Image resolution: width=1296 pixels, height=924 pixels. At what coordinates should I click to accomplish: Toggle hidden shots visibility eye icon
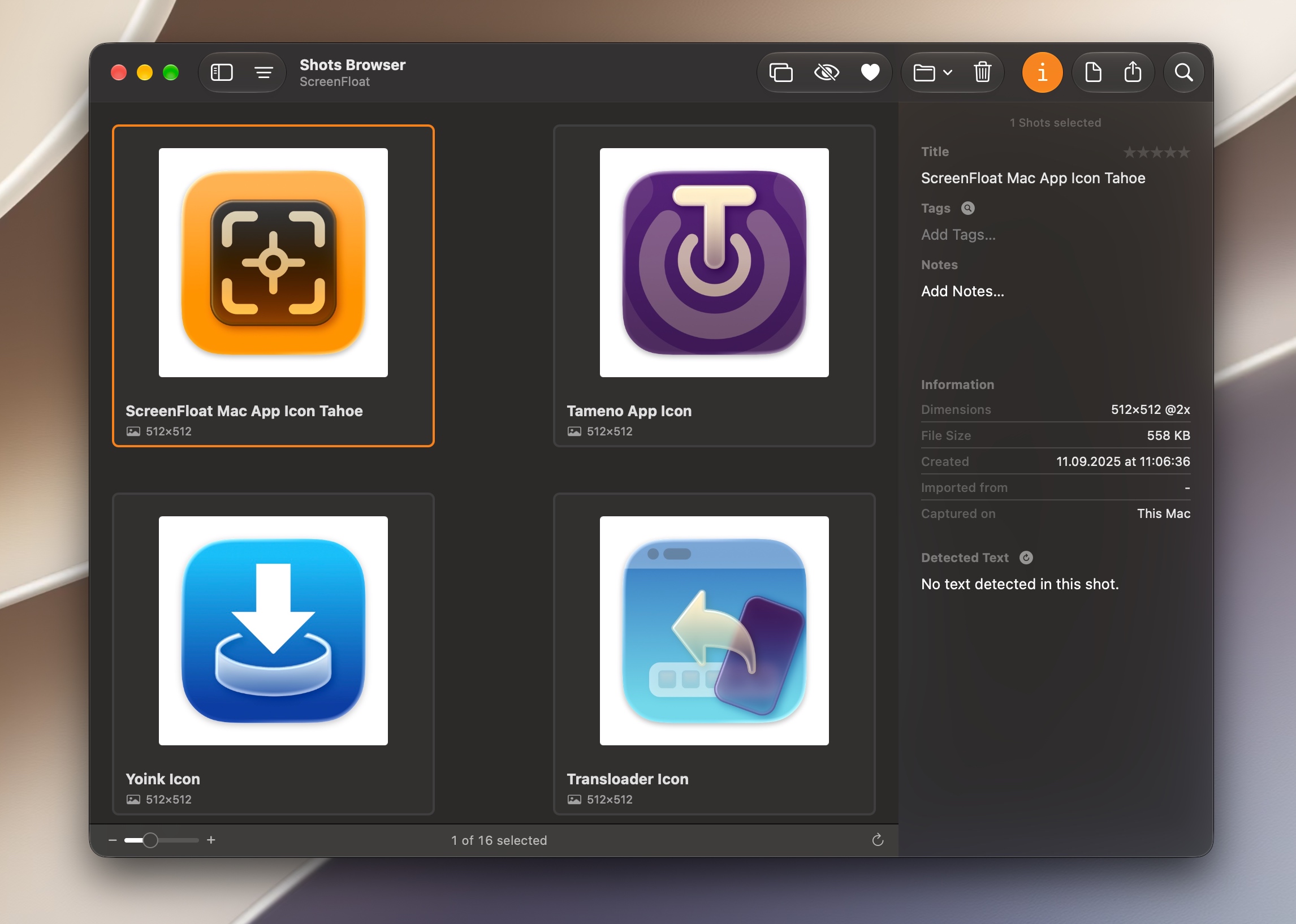tap(826, 72)
